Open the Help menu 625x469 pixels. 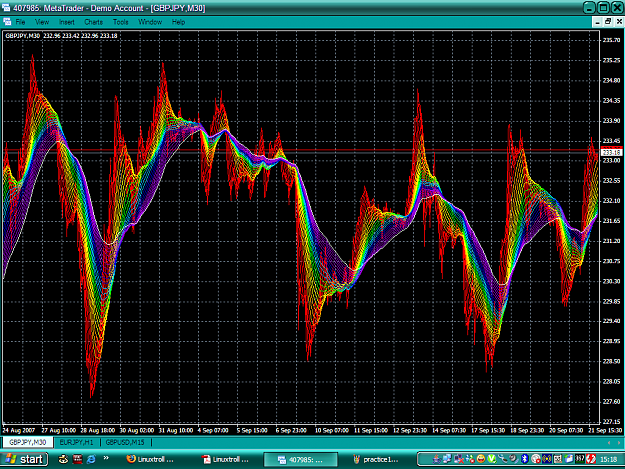click(179, 22)
